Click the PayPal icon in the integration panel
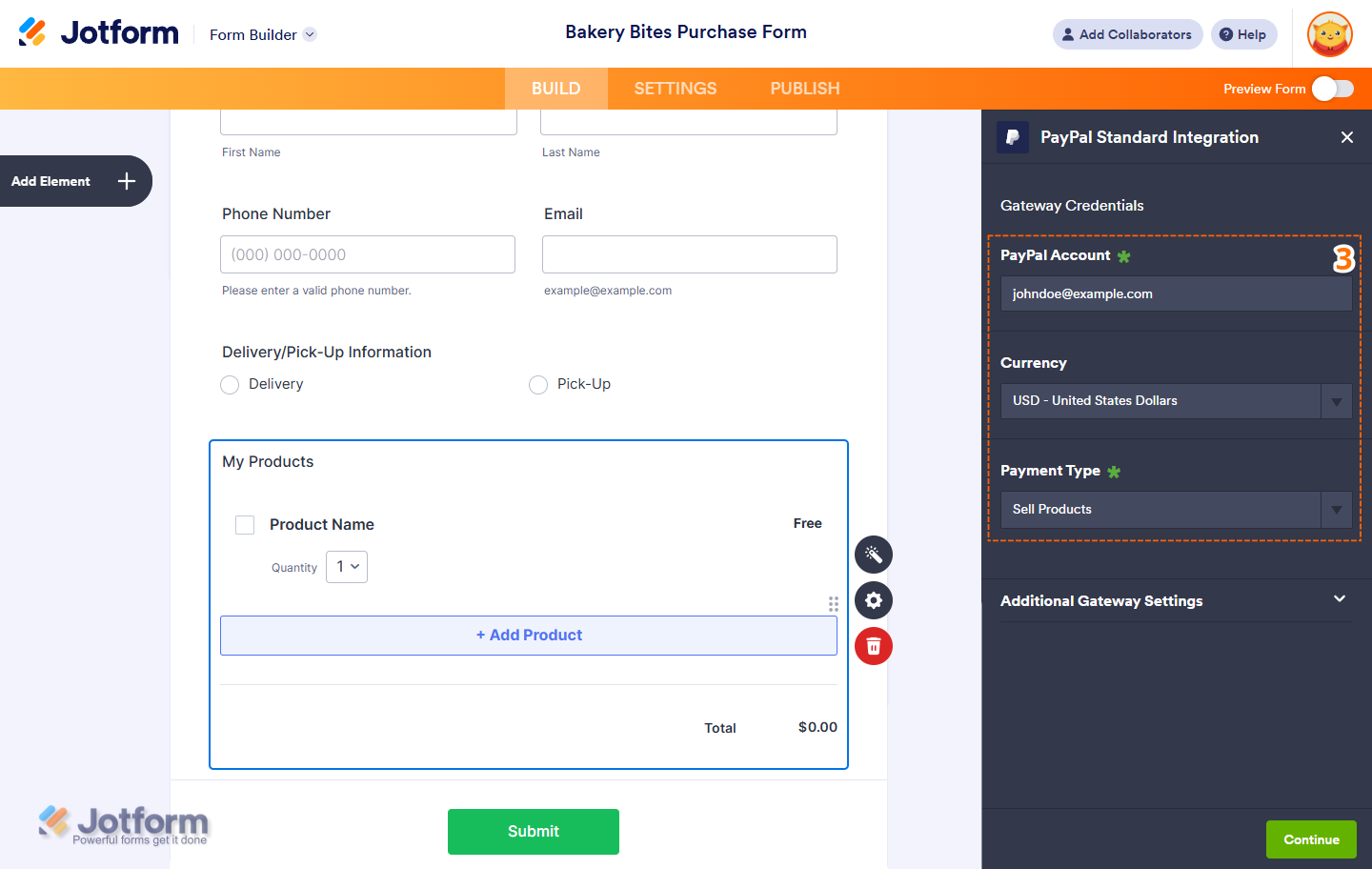The width and height of the screenshot is (1372, 869). tap(1012, 137)
